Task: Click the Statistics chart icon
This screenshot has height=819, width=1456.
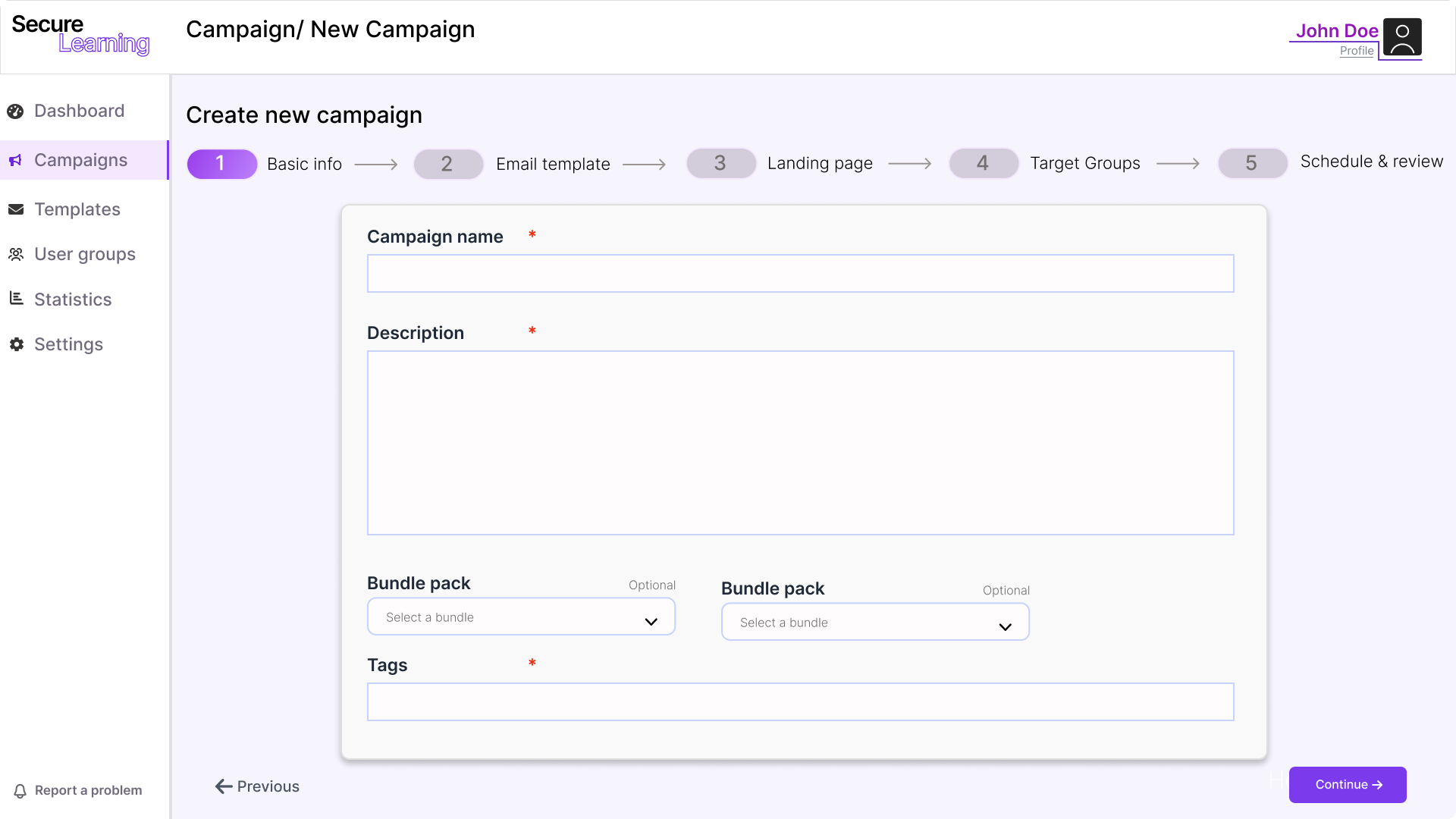Action: click(16, 299)
